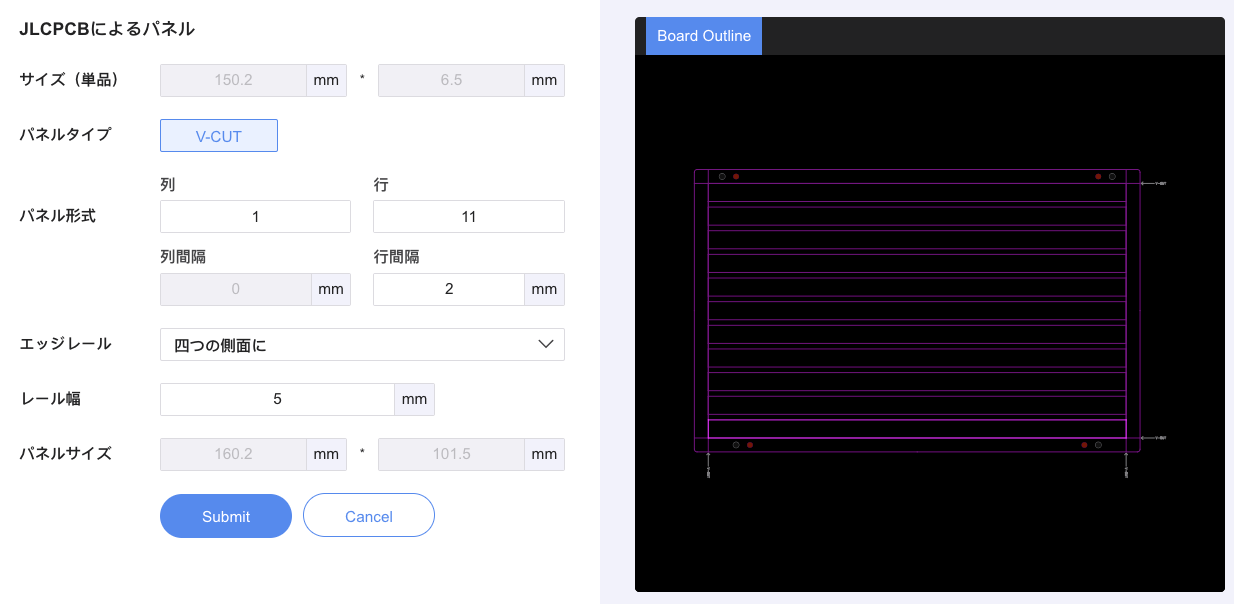1234x604 pixels.
Task: Click the パネルサイズ width field showing 160.2
Action: point(233,454)
